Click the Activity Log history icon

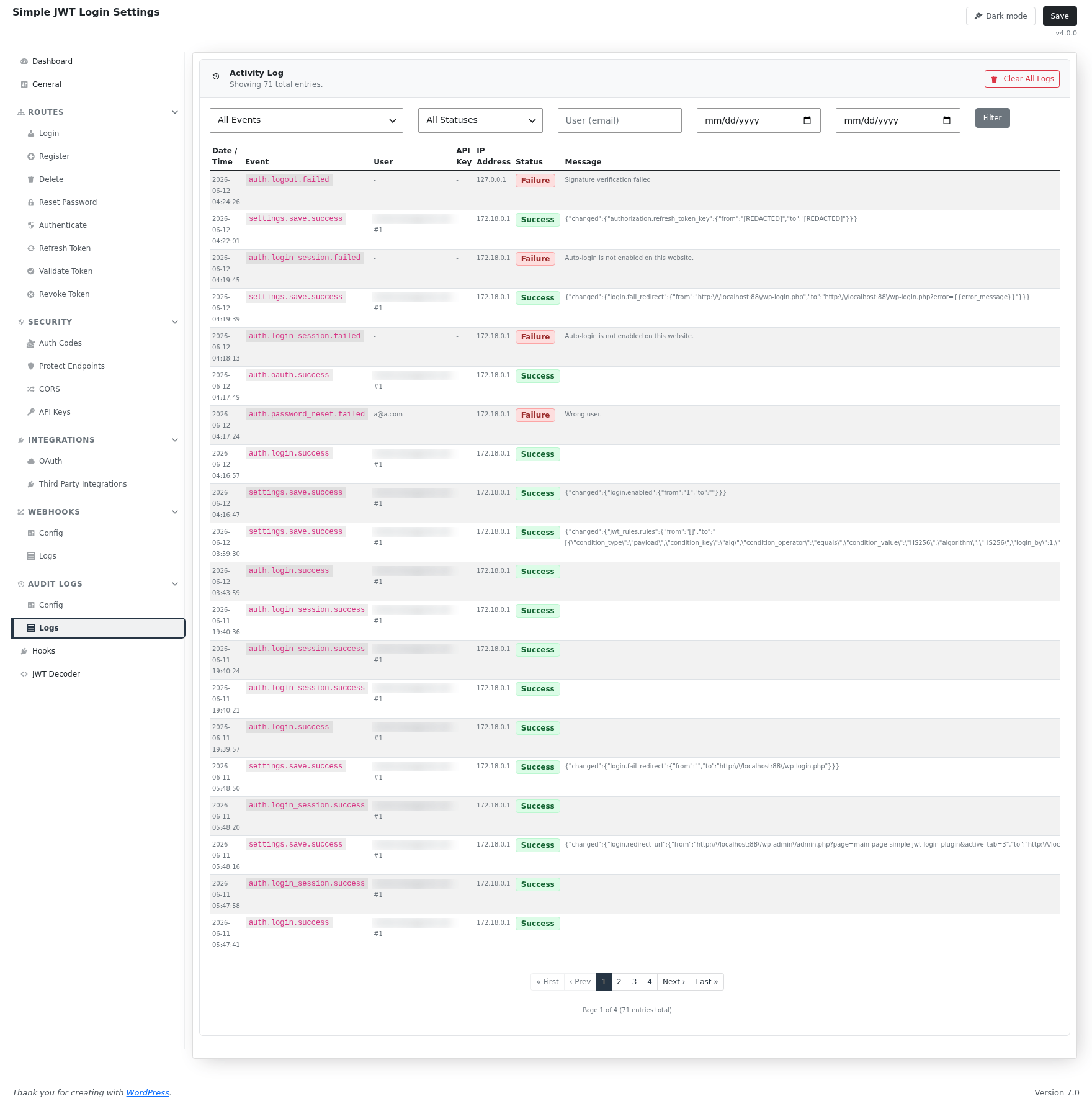click(216, 76)
